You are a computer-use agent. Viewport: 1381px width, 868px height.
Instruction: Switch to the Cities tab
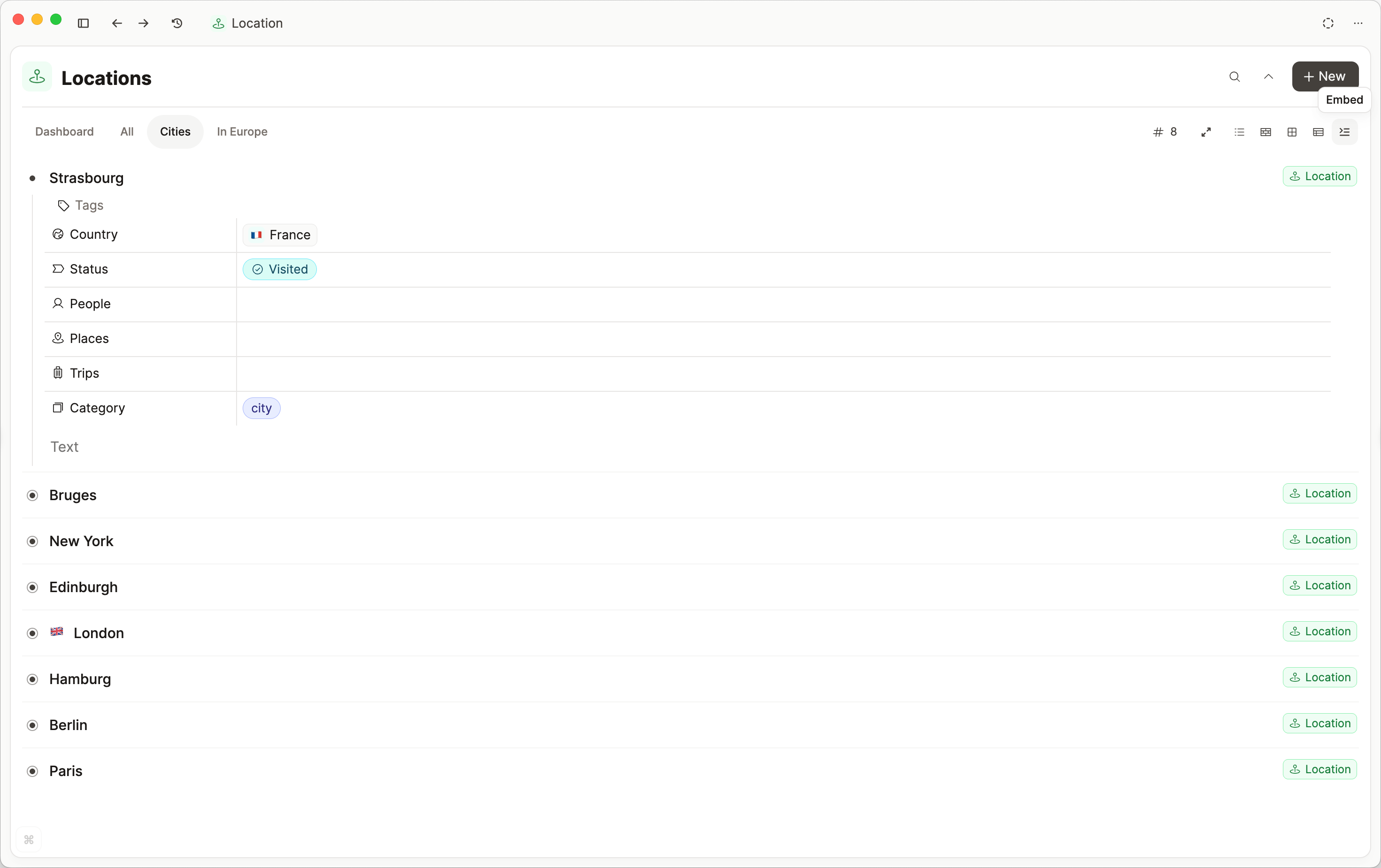(175, 131)
